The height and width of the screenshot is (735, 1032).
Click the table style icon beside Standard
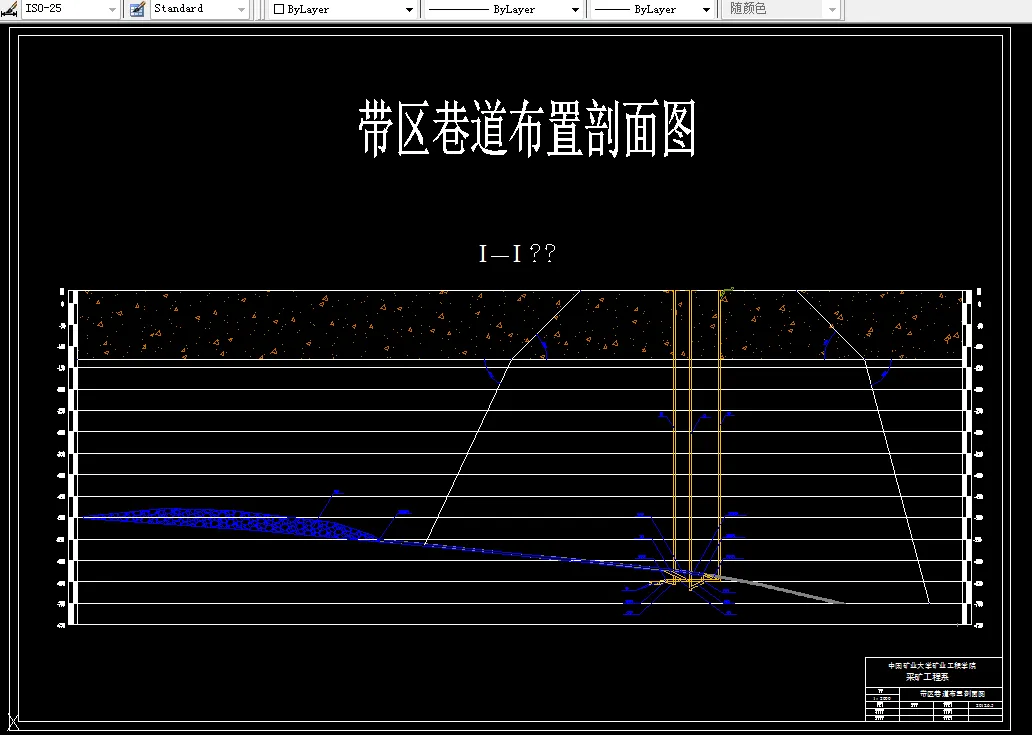point(138,9)
